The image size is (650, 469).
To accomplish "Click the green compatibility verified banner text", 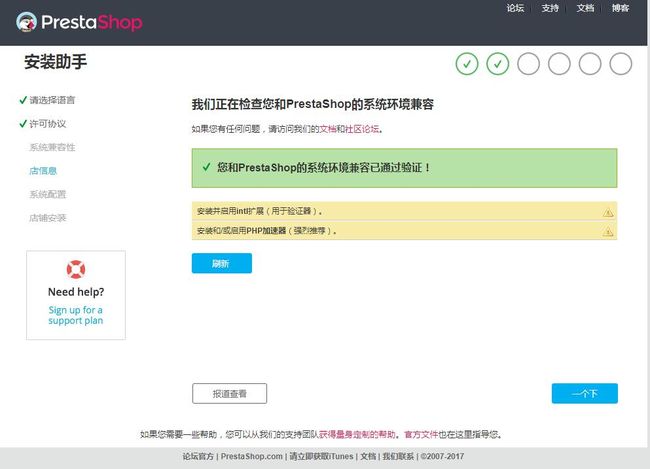I will [x=324, y=168].
